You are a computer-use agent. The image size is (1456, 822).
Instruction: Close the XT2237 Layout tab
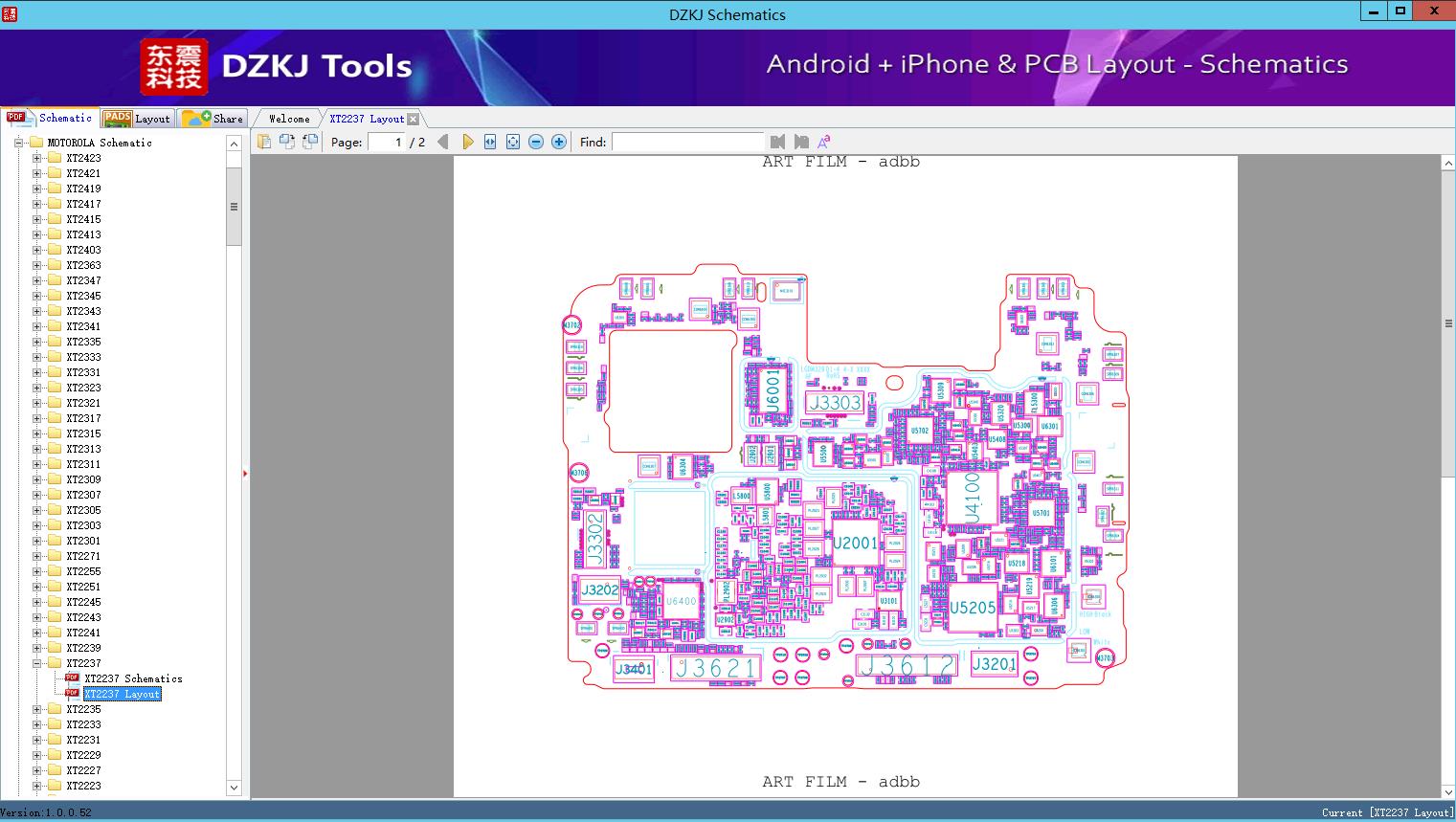click(413, 119)
